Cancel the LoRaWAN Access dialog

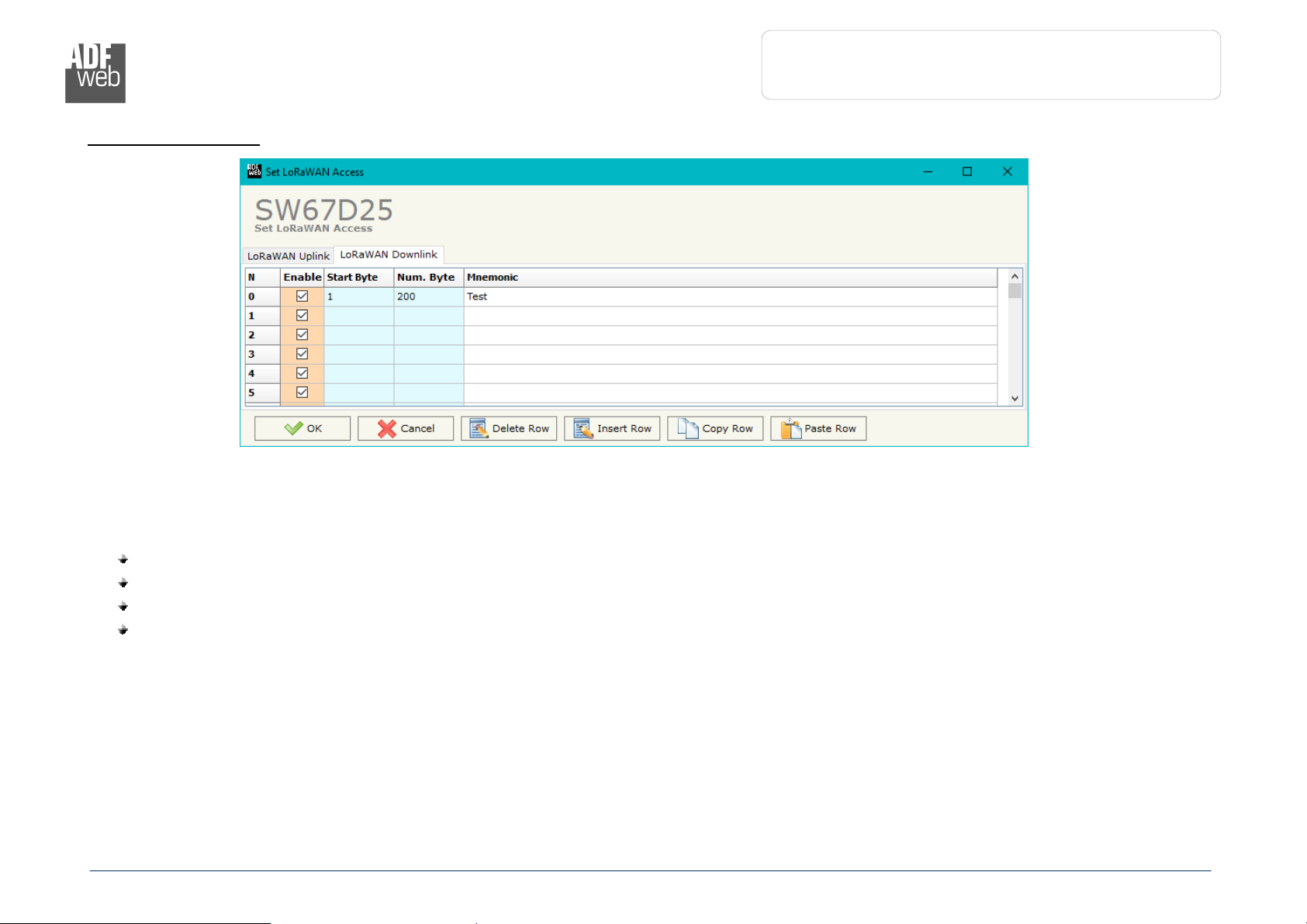point(406,428)
